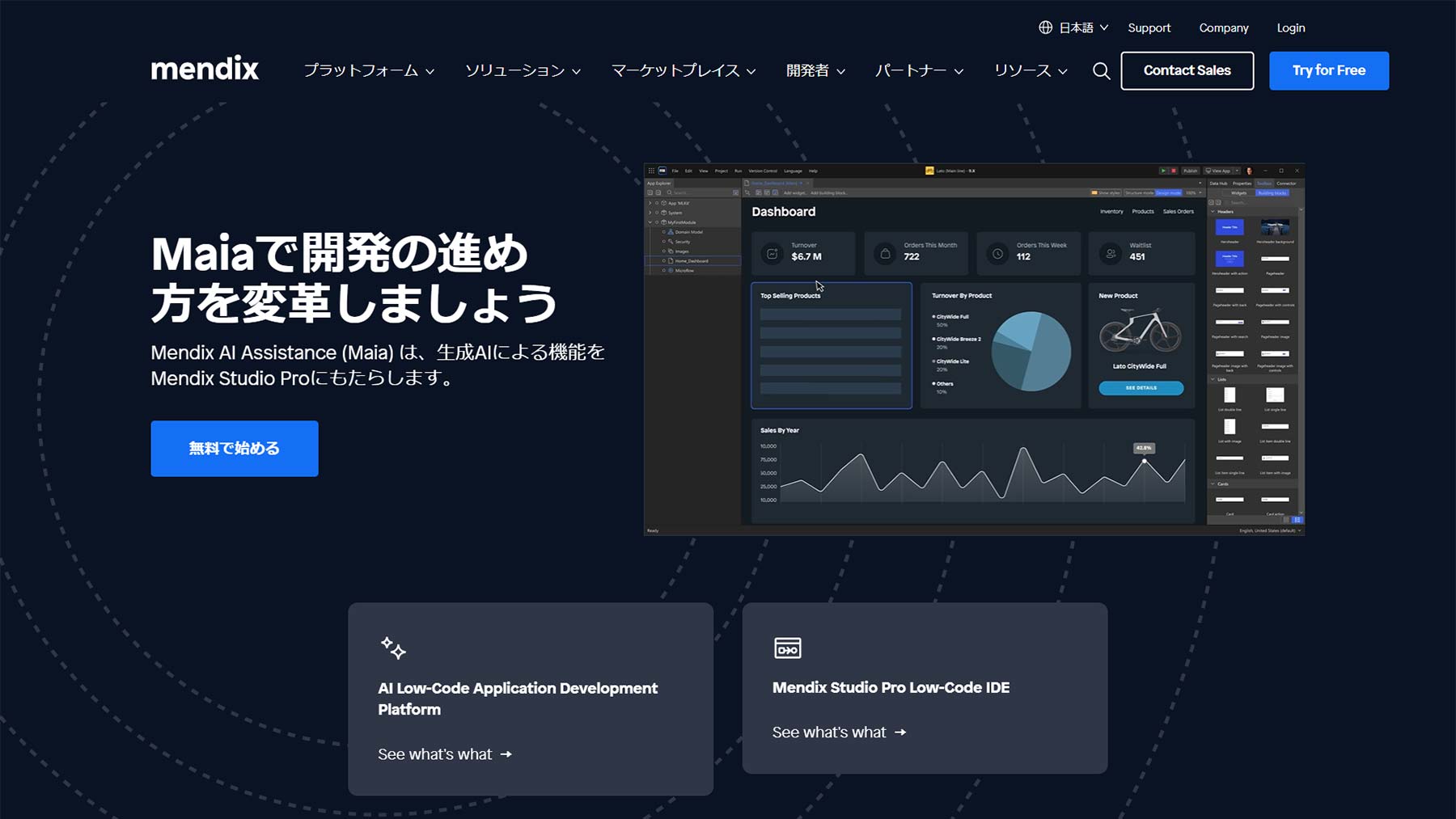Click the Lato CityWide Full bicycle image
The height and width of the screenshot is (819, 1456).
pyautogui.click(x=1141, y=331)
